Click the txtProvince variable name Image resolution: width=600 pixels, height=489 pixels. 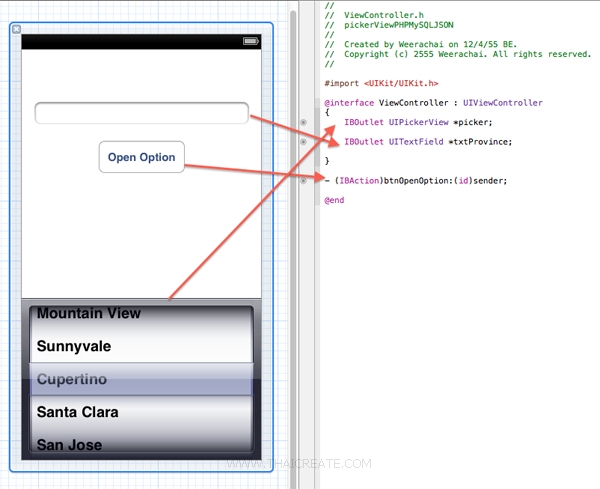480,142
